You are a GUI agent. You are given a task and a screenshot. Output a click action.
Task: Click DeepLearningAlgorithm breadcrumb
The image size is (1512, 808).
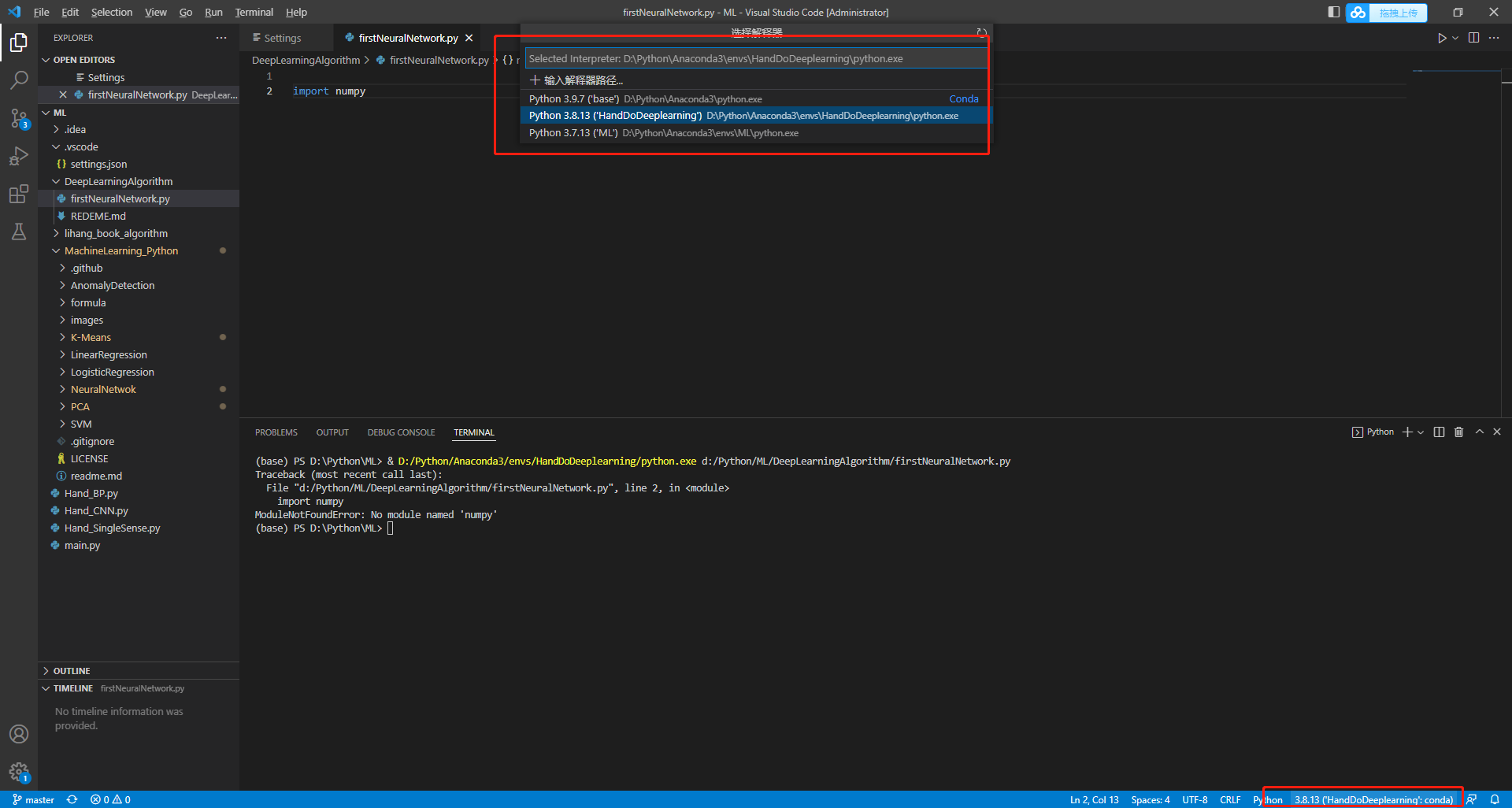[306, 60]
